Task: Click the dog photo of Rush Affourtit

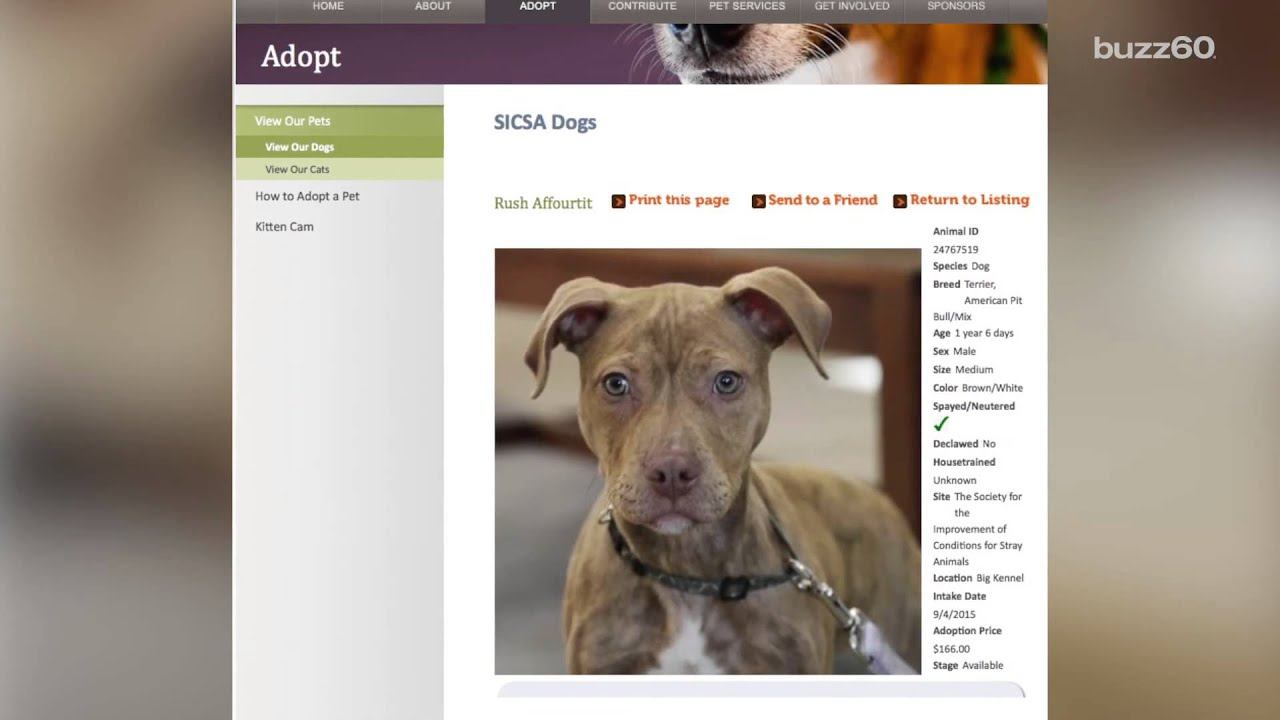Action: 708,461
